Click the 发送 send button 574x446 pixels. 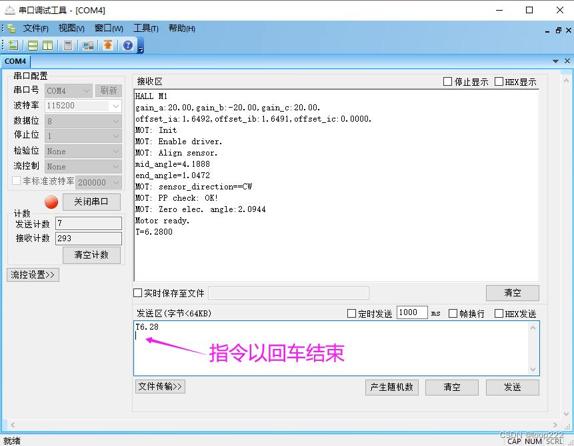click(x=512, y=387)
